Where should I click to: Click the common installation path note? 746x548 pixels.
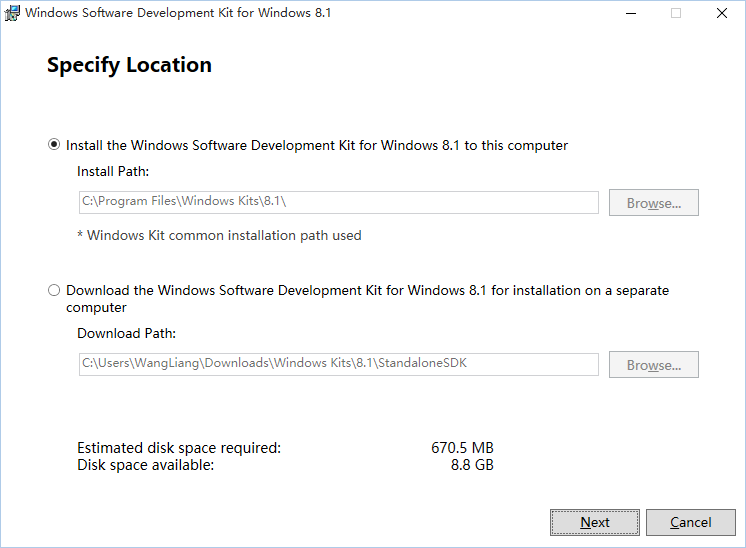coord(219,235)
